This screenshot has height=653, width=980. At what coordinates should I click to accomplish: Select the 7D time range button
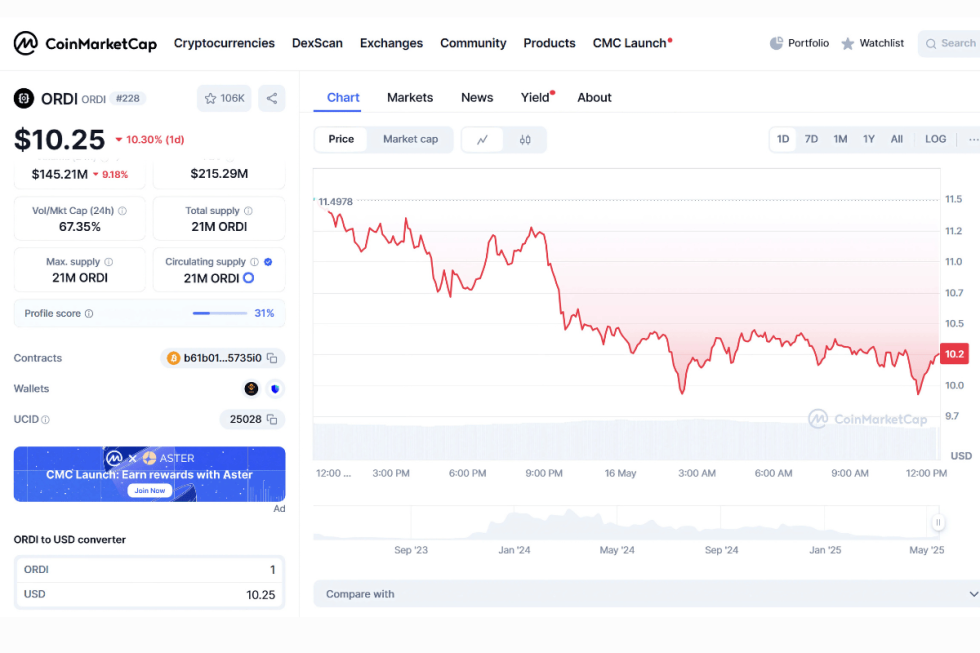point(811,139)
